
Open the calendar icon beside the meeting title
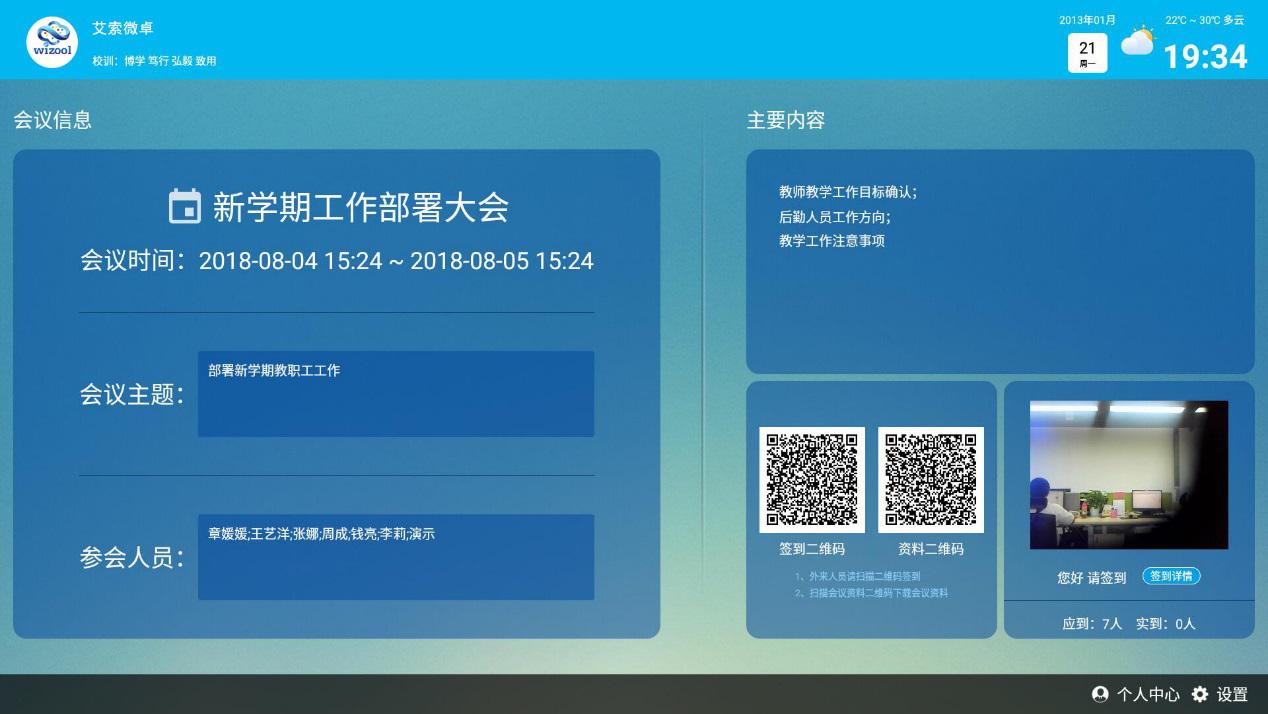click(187, 208)
